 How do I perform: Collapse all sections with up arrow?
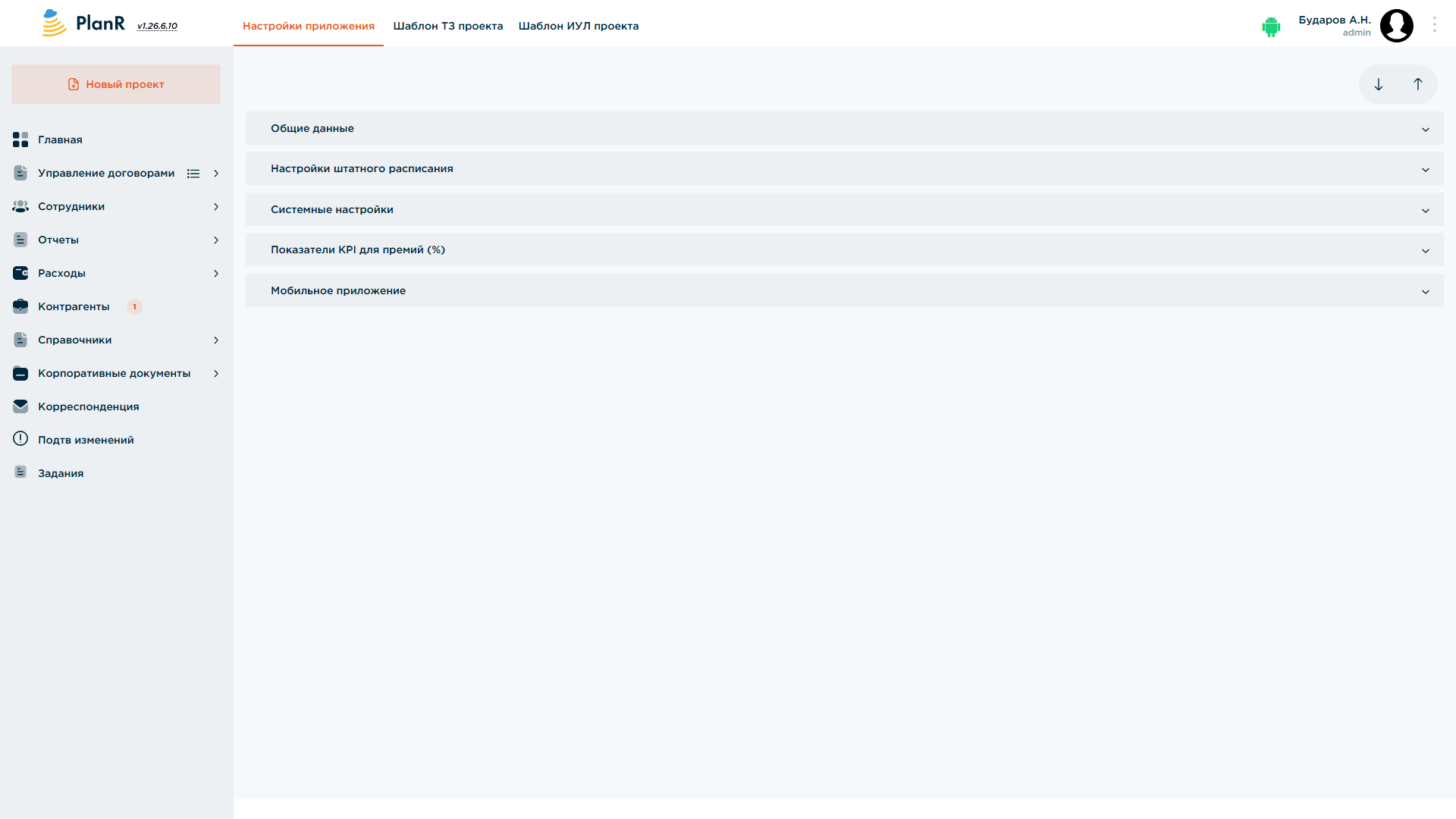click(x=1418, y=84)
